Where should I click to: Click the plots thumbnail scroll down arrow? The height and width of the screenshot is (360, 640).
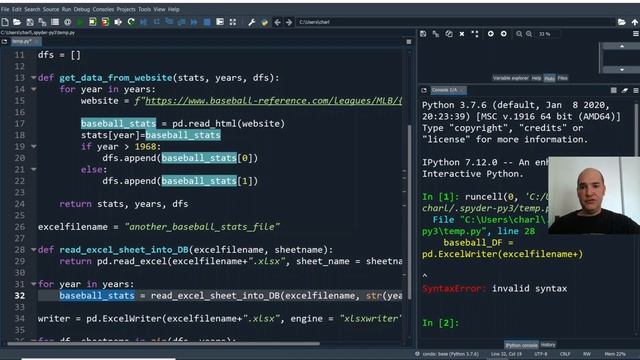[x=622, y=70]
